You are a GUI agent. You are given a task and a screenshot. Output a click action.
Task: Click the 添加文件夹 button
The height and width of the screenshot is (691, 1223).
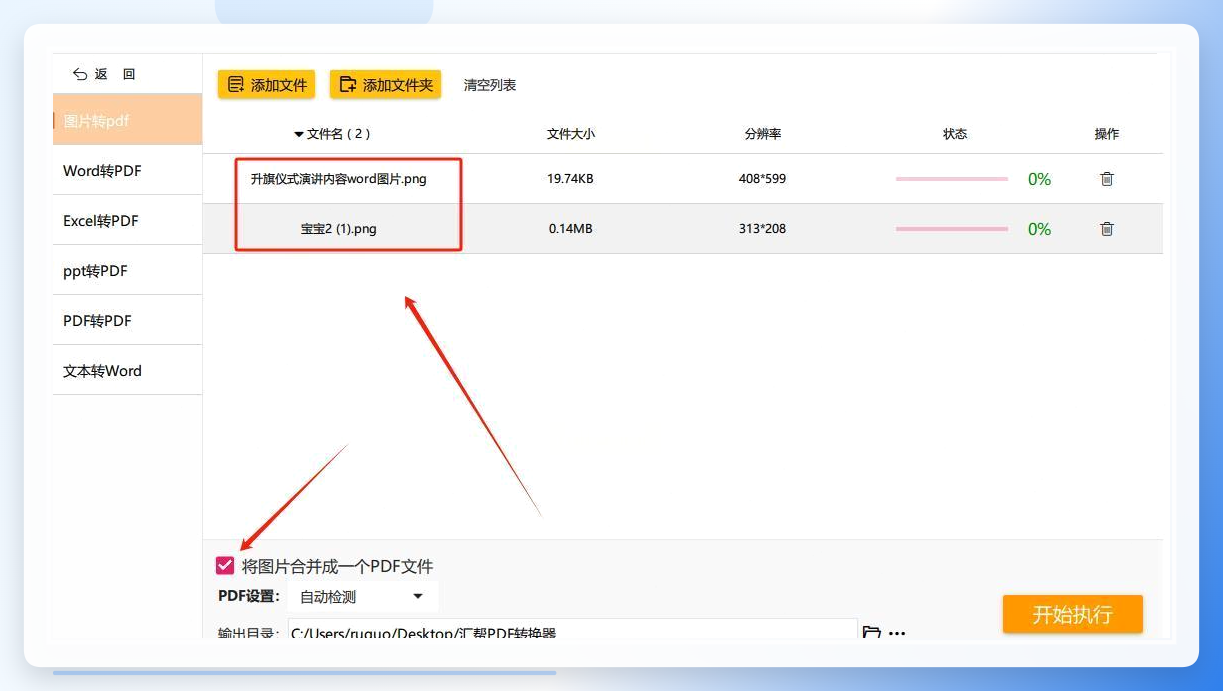(386, 85)
